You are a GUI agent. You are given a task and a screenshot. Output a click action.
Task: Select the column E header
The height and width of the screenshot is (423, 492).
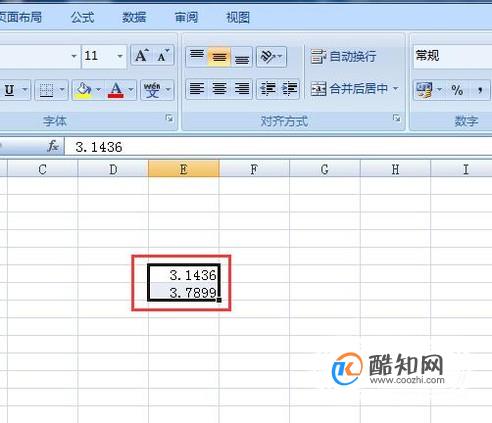click(x=184, y=169)
